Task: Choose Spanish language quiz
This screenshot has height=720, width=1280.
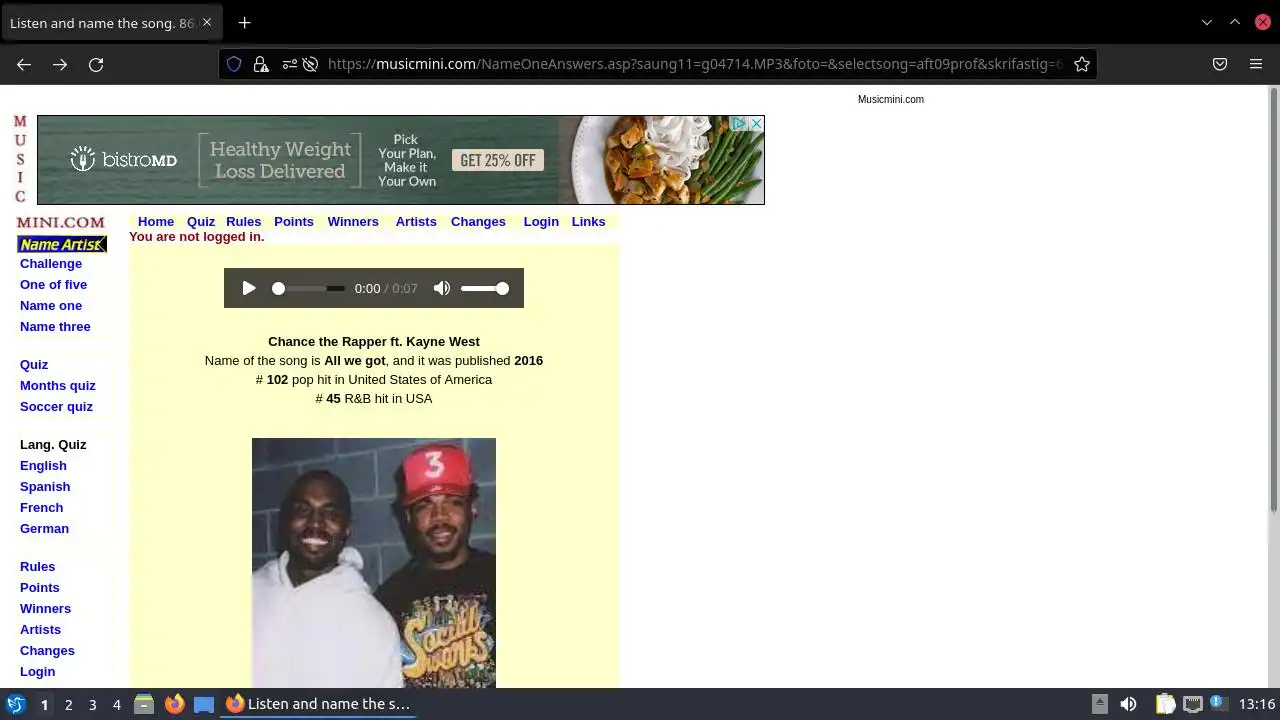Action: tap(45, 487)
